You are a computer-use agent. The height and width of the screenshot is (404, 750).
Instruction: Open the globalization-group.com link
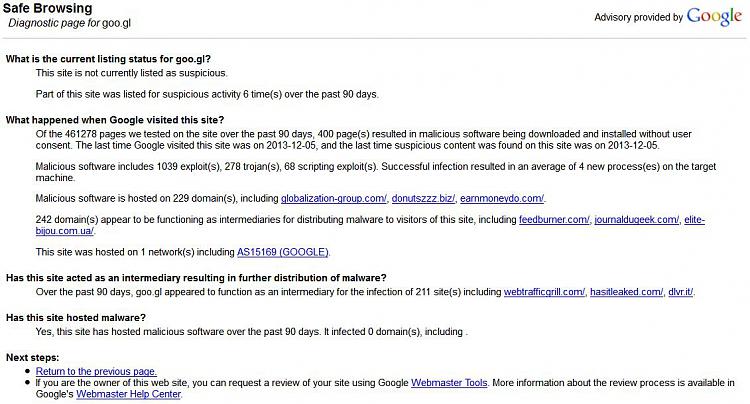[333, 198]
